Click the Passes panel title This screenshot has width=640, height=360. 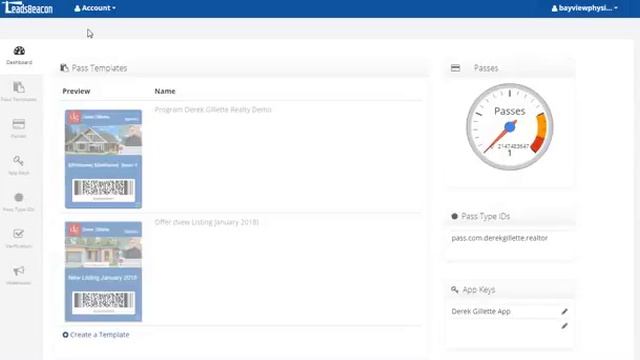486,68
